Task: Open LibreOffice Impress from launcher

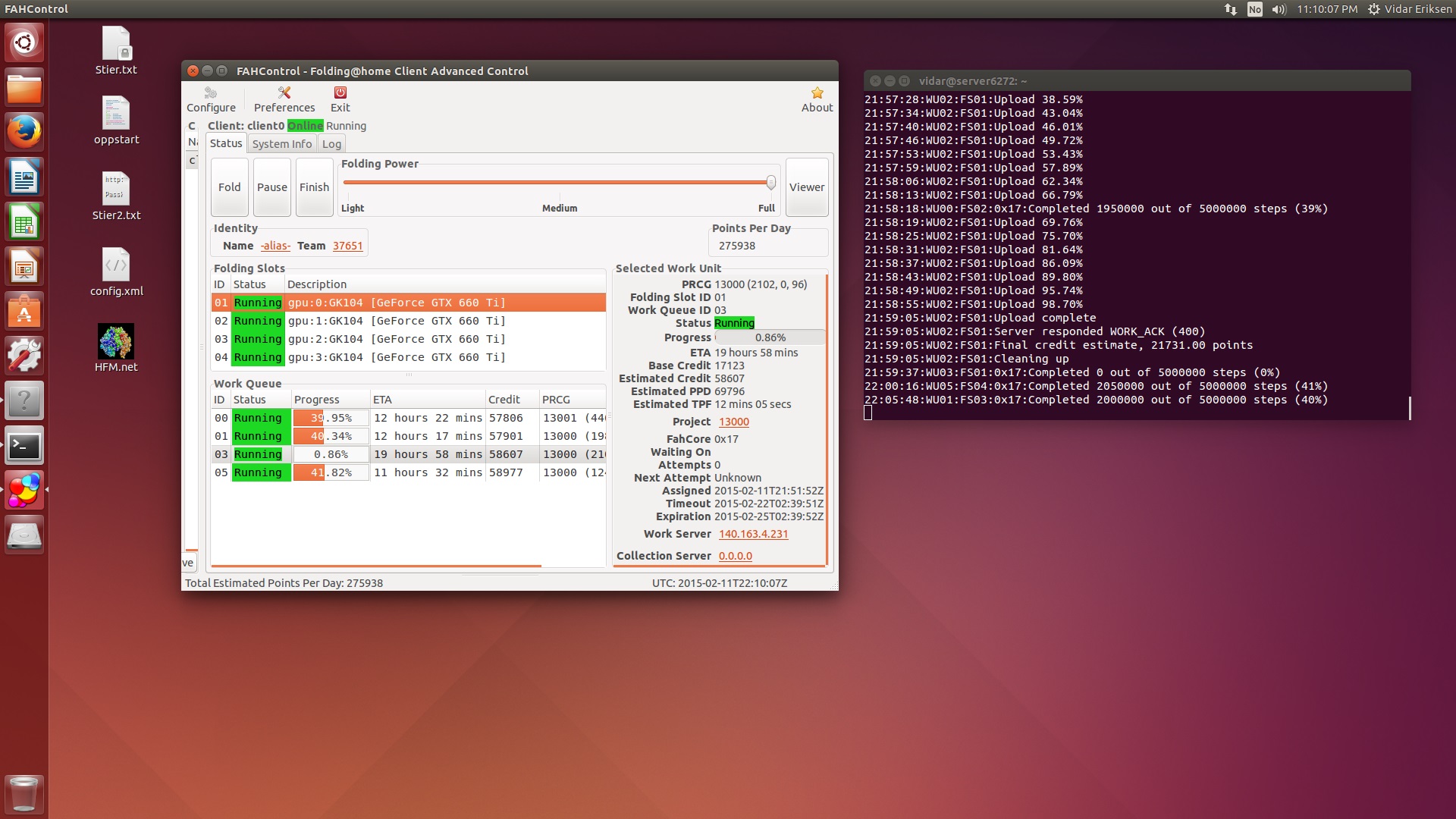Action: coord(24,267)
